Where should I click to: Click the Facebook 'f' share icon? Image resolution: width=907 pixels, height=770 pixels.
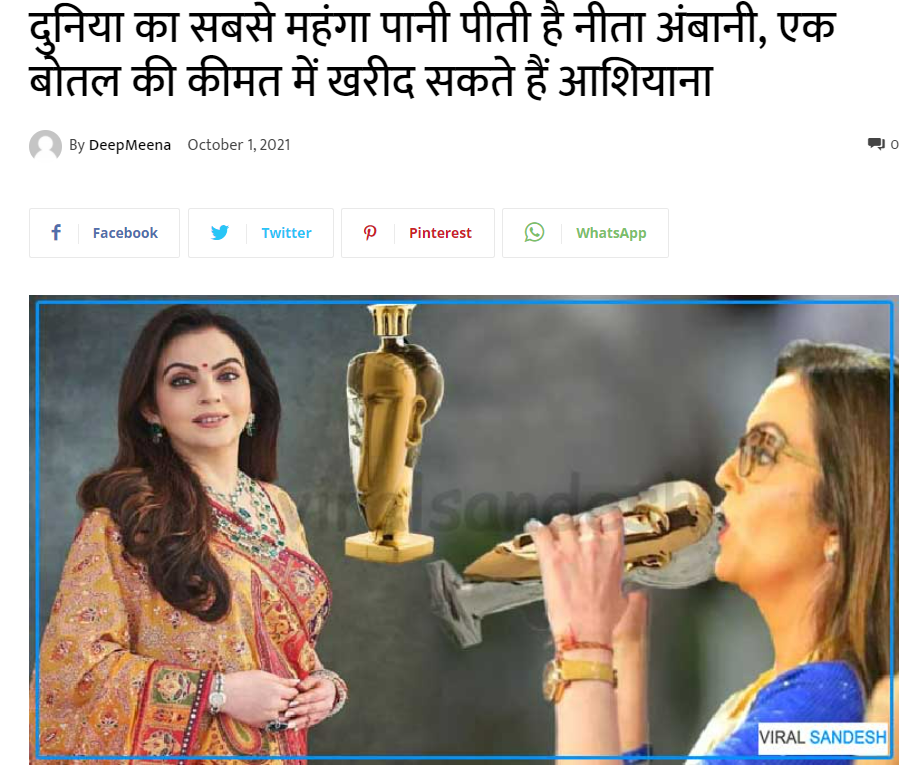click(56, 233)
